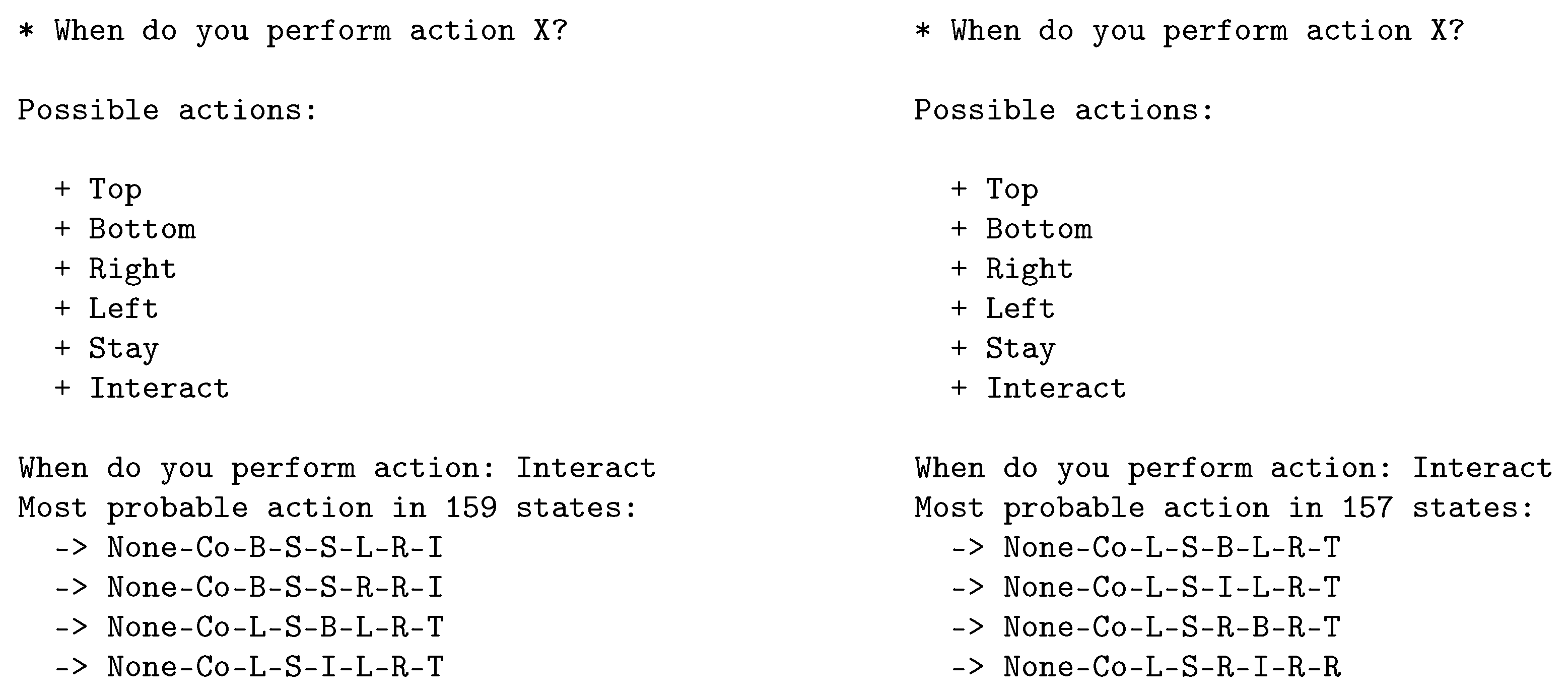Click the line mentioning 159 states
1568x697 pixels.
pos(327,508)
